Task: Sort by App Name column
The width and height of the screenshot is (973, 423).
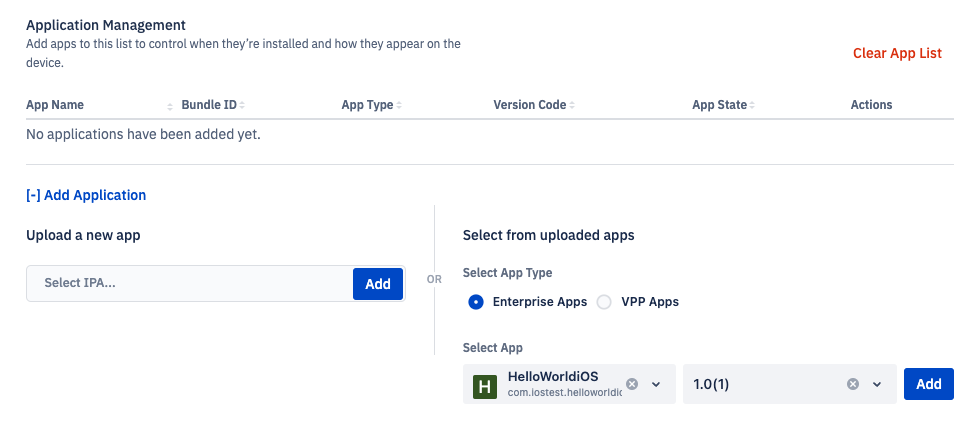Action: click(169, 105)
